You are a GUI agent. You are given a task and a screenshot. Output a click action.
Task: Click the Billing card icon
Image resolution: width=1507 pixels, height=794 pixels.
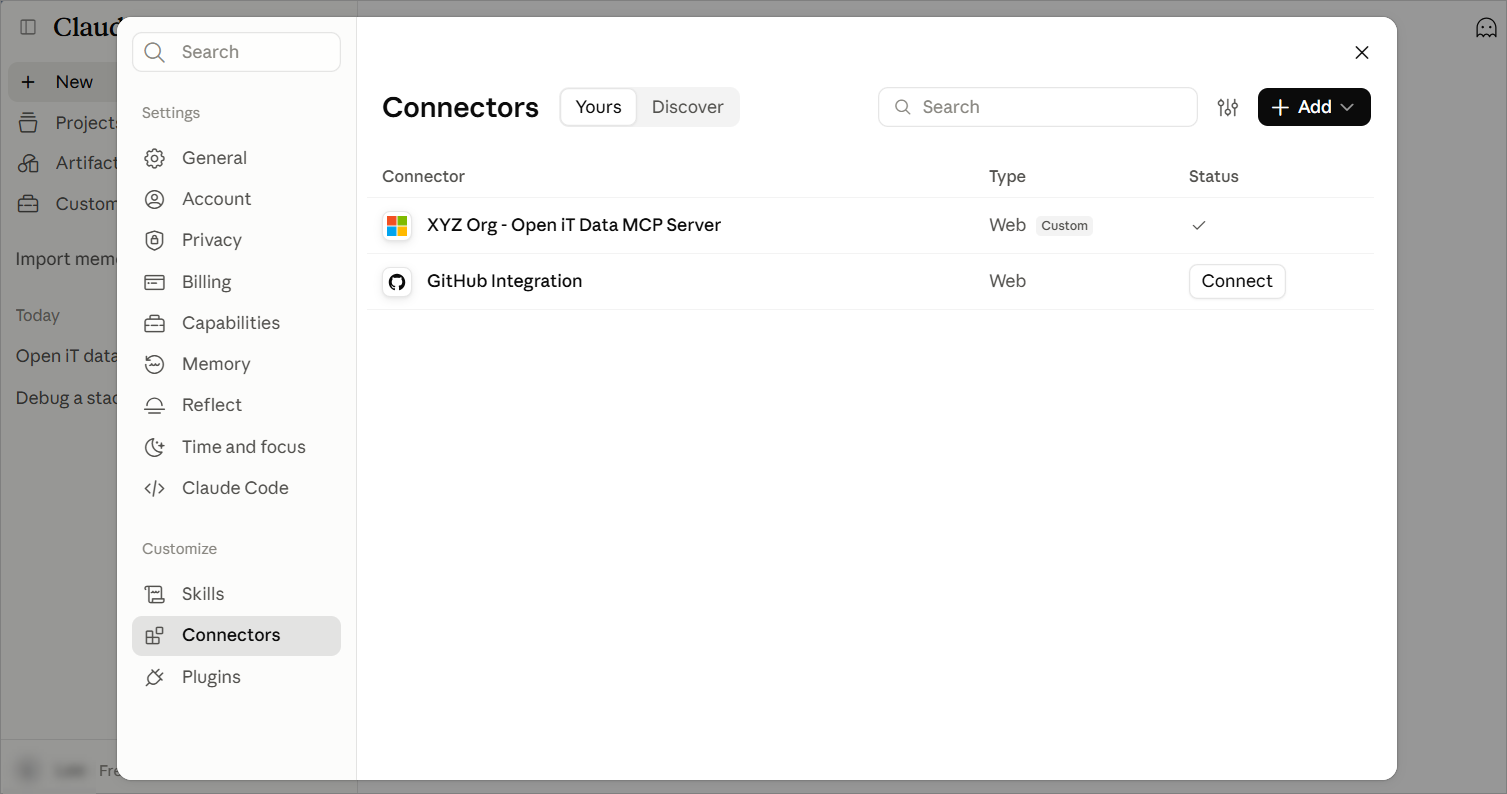154,282
